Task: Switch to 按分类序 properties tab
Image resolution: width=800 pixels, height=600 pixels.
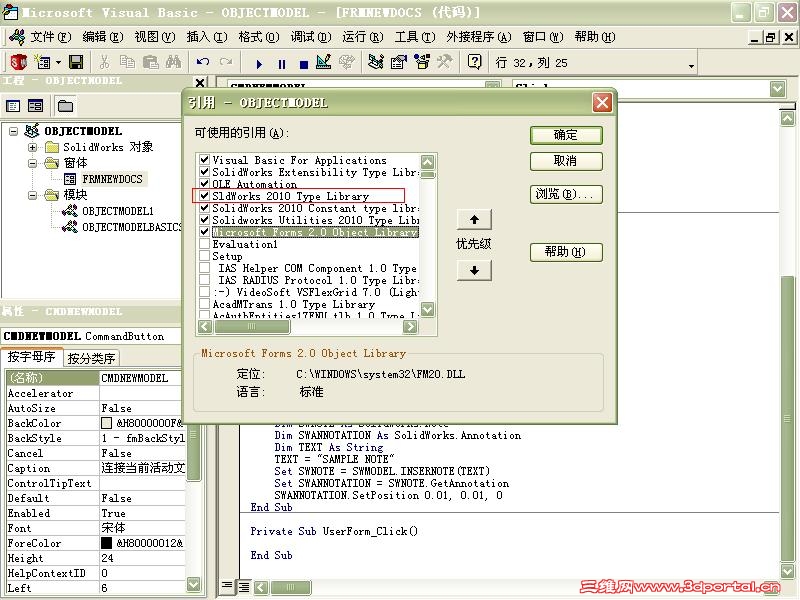Action: click(91, 358)
